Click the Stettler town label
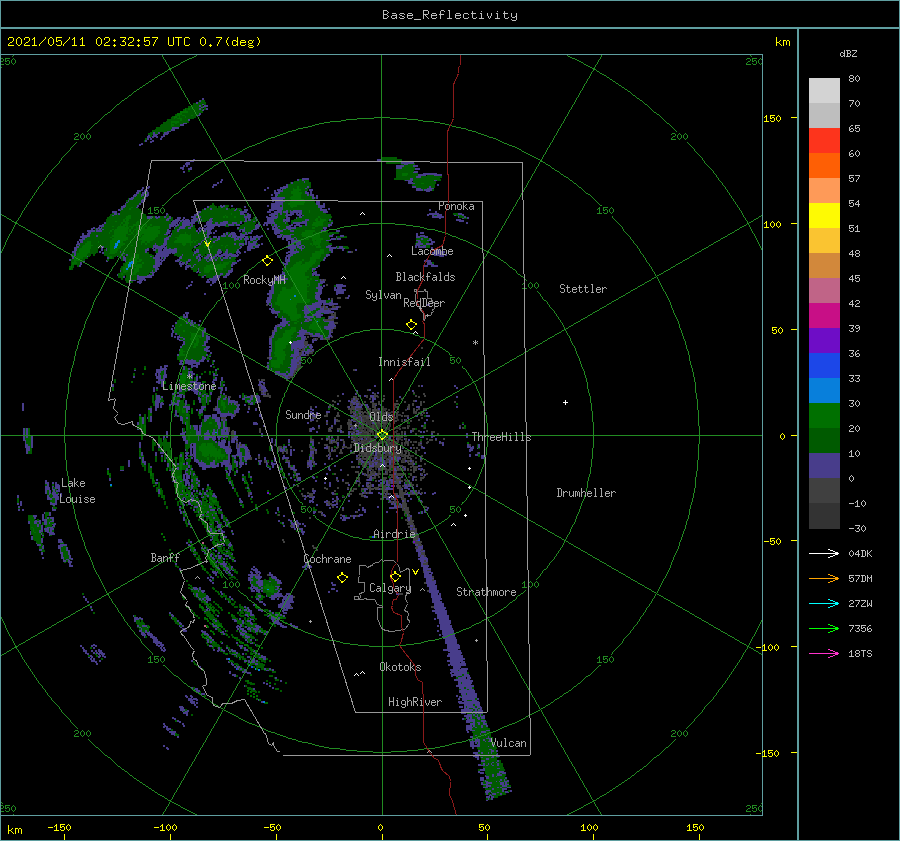The height and width of the screenshot is (841, 900). [x=583, y=289]
